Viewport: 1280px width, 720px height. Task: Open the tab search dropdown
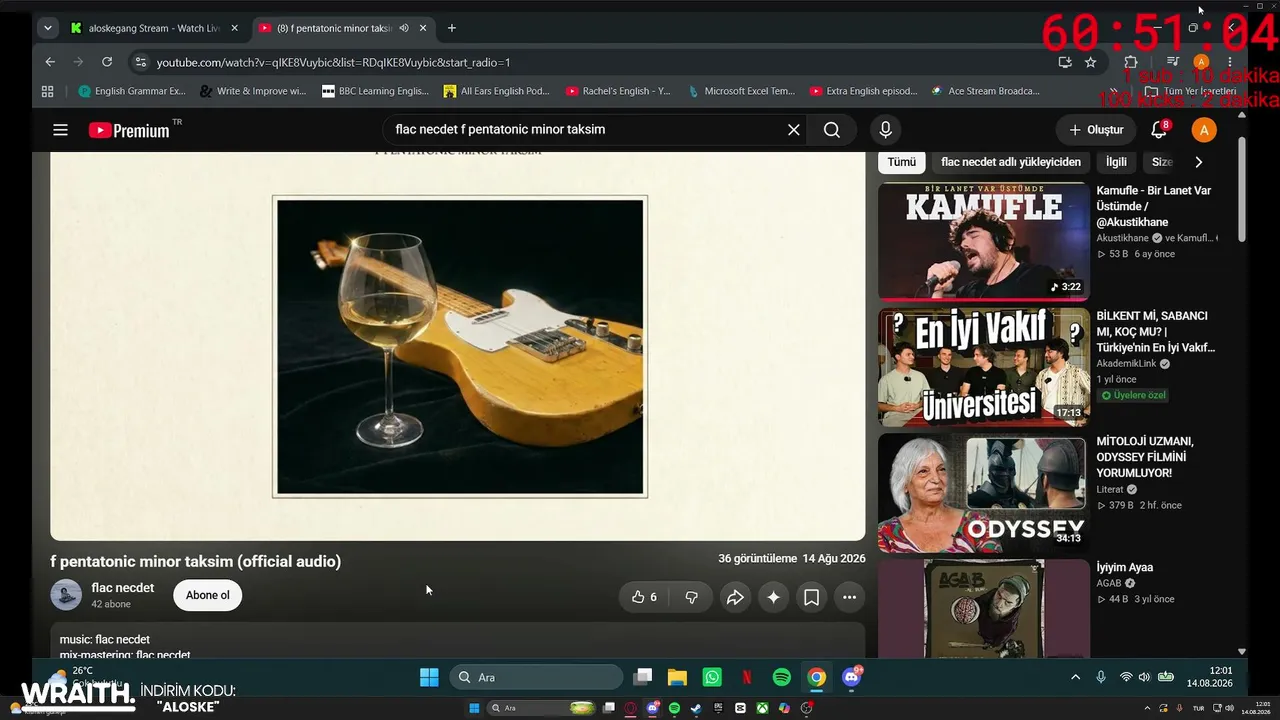click(x=47, y=28)
